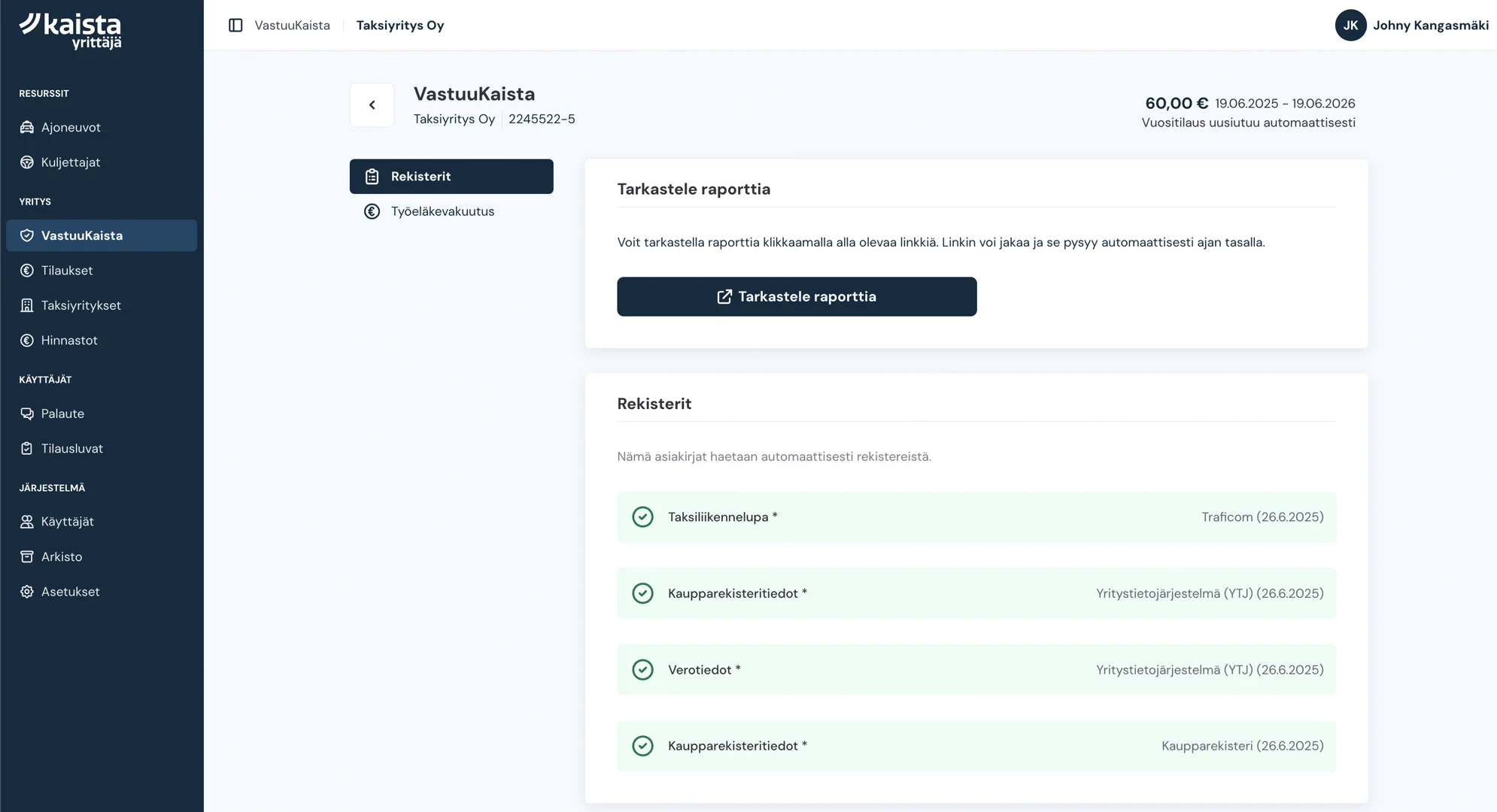The image size is (1497, 812).
Task: Toggle the sidebar panel icon
Action: tap(235, 26)
